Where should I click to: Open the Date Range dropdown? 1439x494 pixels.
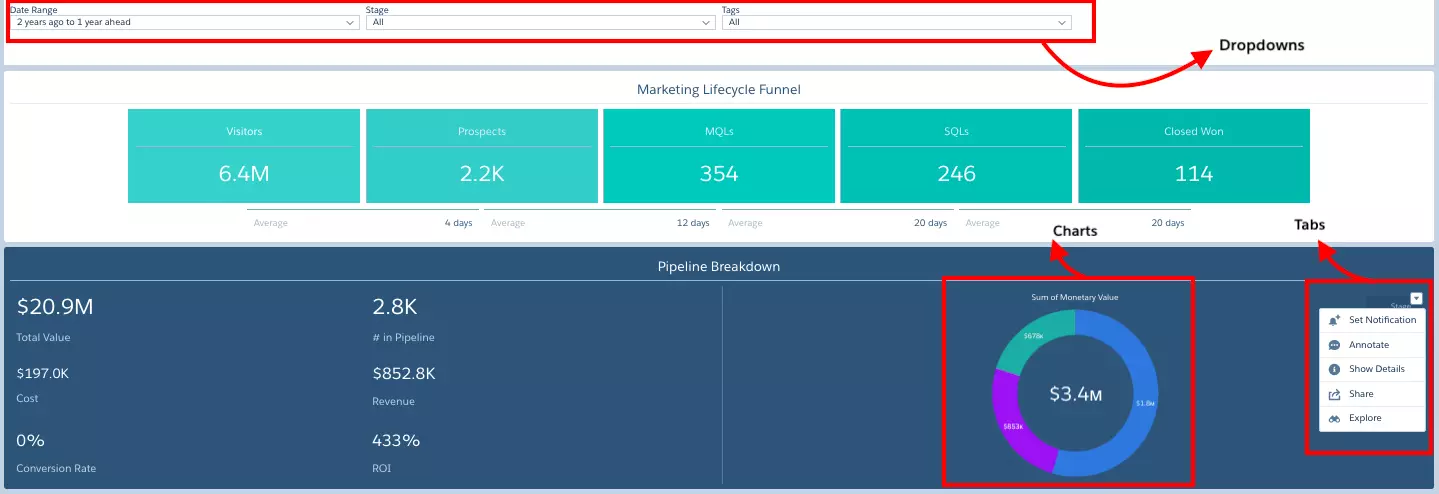click(185, 22)
